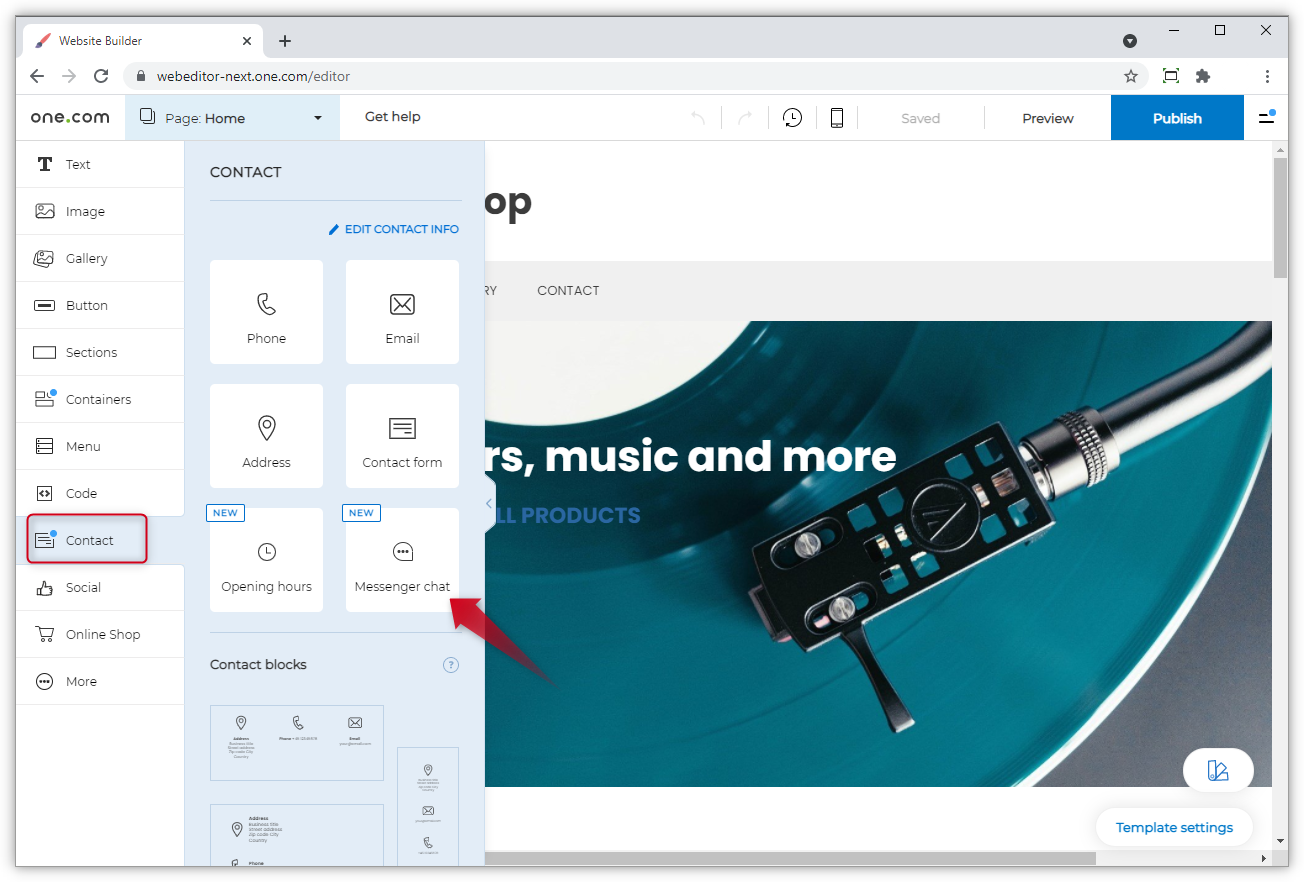Add the Address component
This screenshot has width=1304, height=882.
266,436
